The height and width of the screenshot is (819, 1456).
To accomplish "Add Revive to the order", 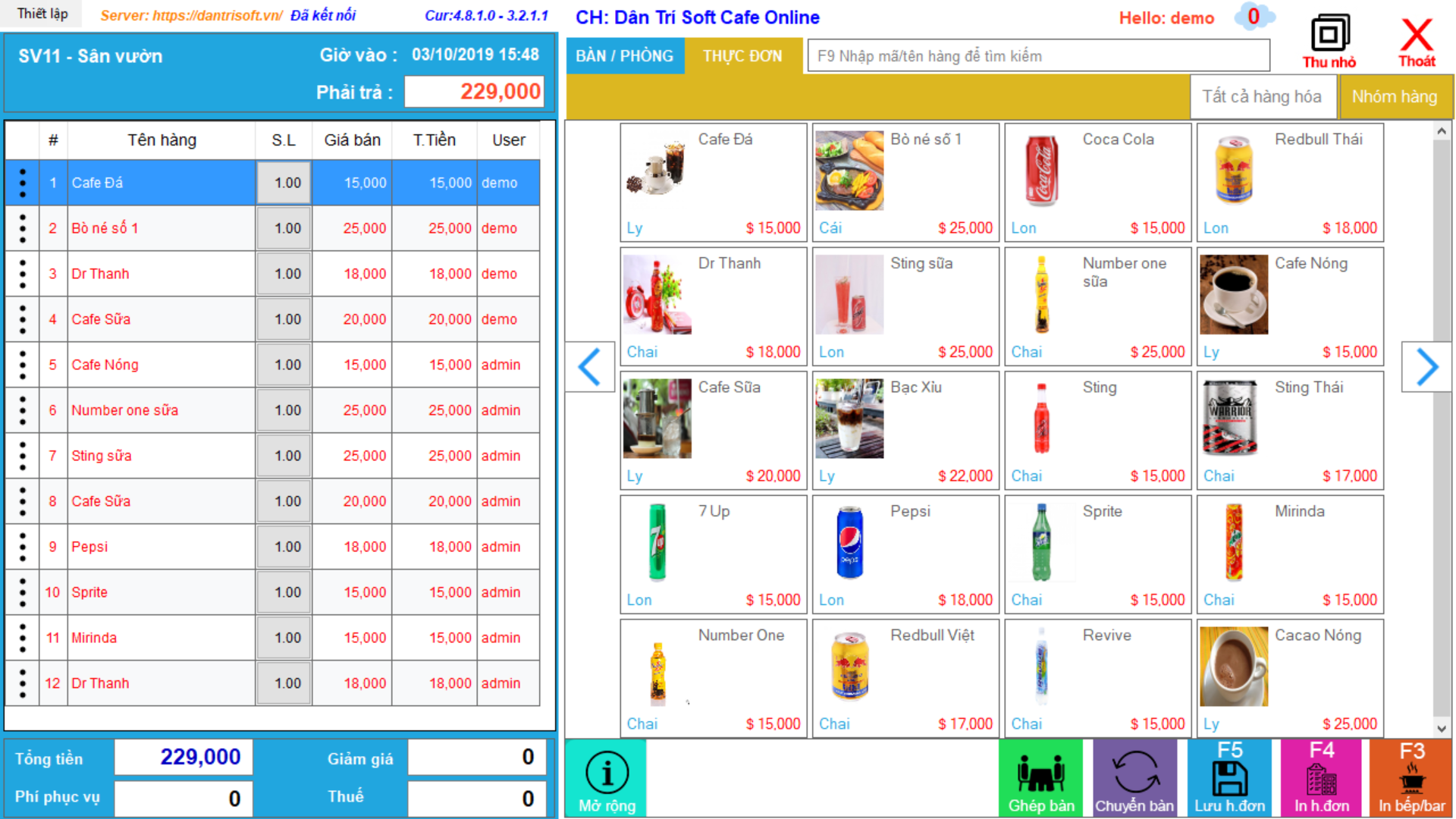I will pos(1097,679).
